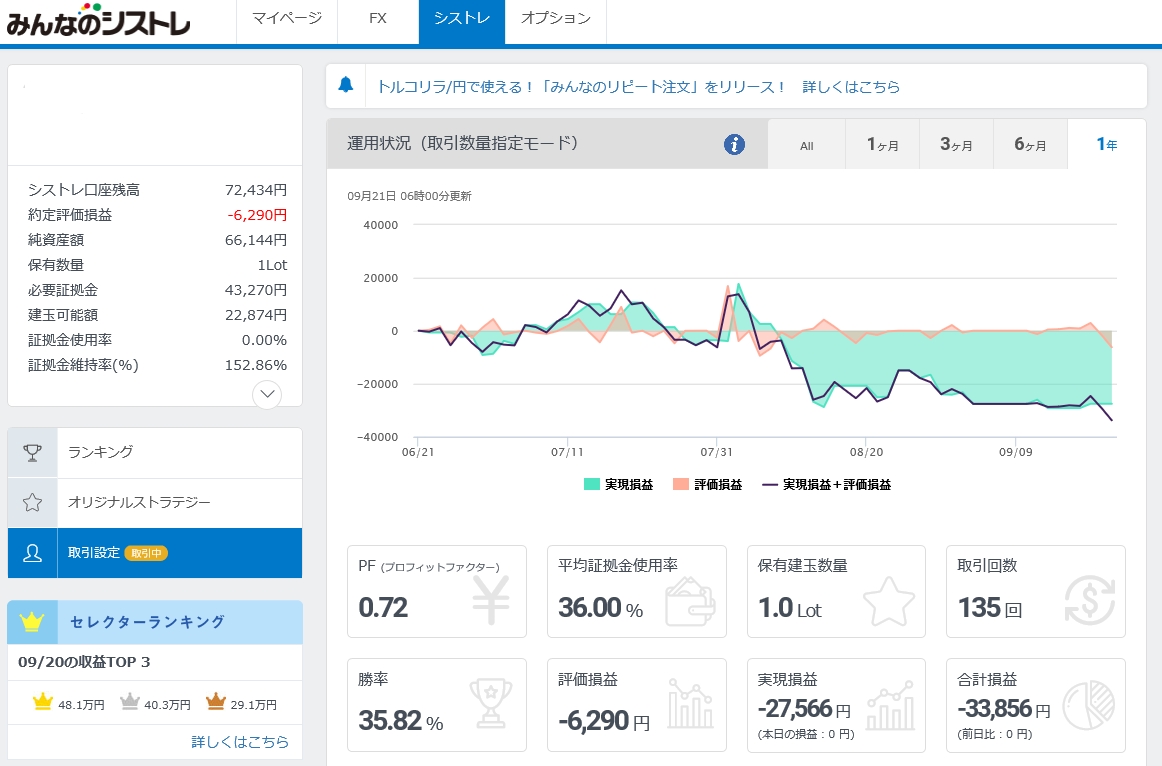Click the star icon beside オリジナルストラテジー

[32, 503]
